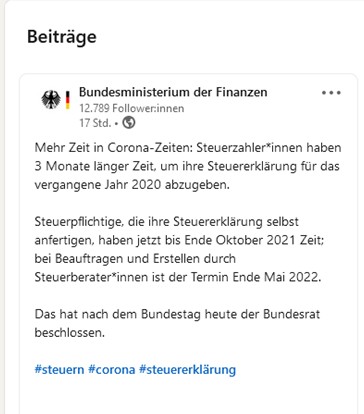The width and height of the screenshot is (364, 414).
Task: Click the Beiträge section heading
Action: pyautogui.click(x=62, y=37)
